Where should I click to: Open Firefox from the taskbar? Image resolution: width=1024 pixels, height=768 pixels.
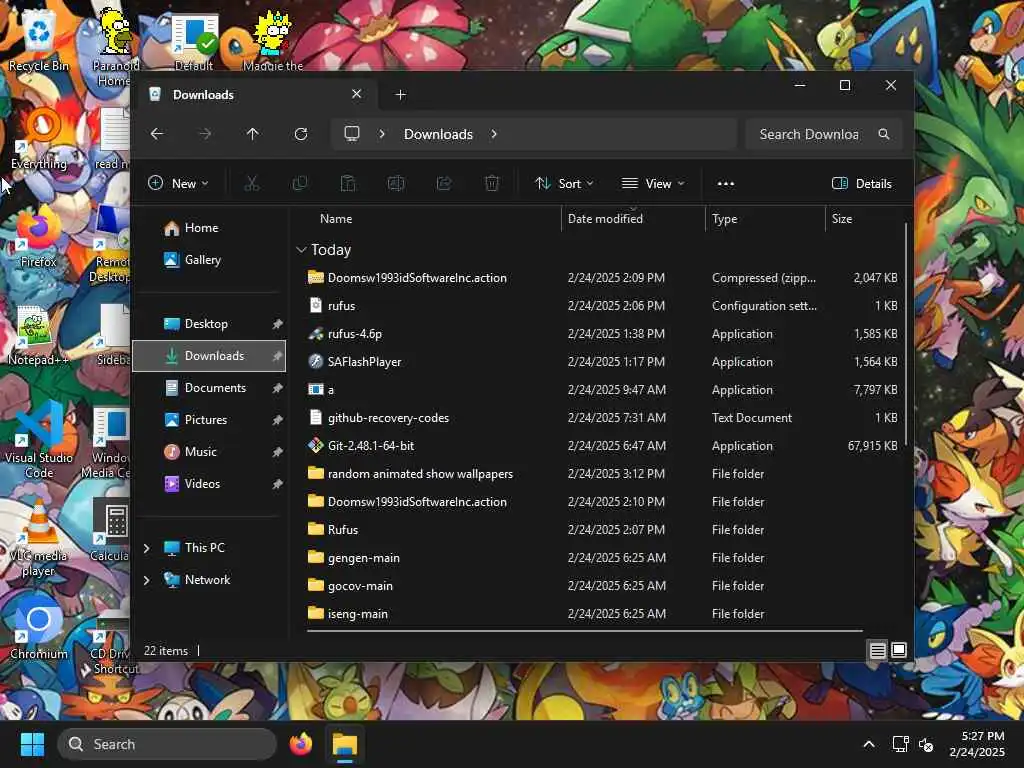301,744
